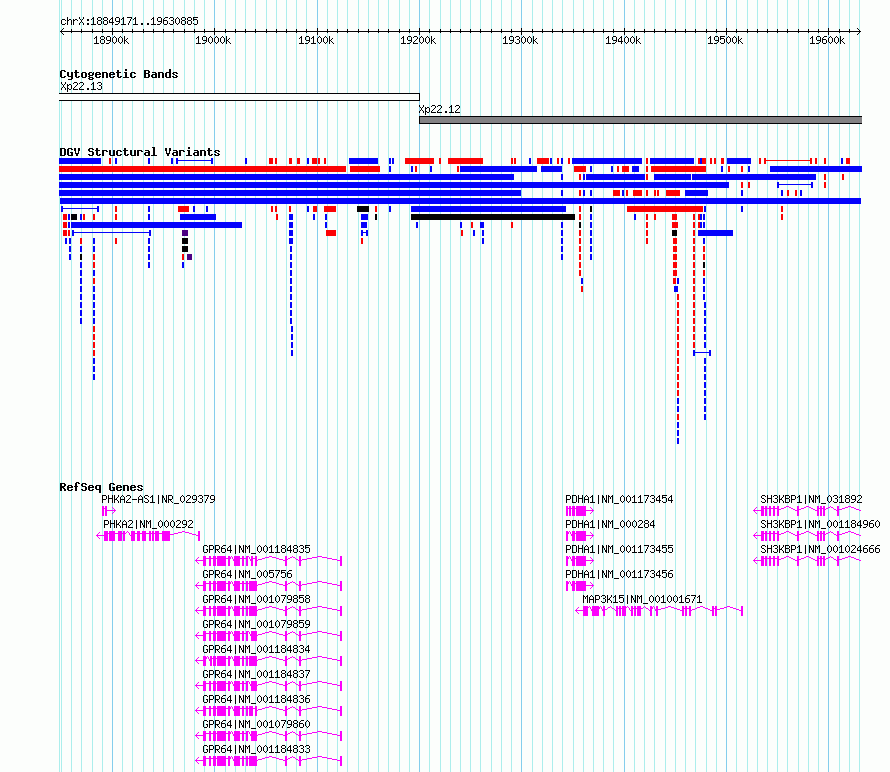
Task: Click the 19600k ruler tick label
Action: click(828, 40)
